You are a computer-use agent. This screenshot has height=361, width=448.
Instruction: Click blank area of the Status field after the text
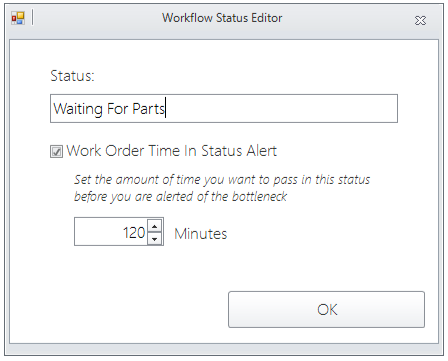point(282,109)
